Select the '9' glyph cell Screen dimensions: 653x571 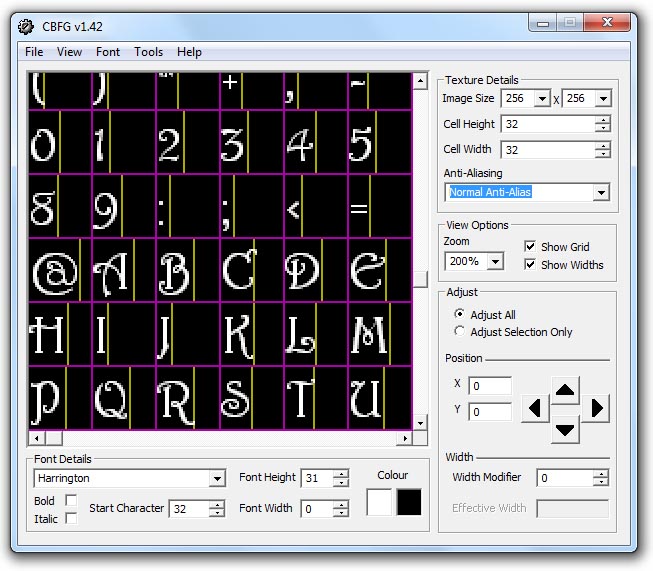124,206
